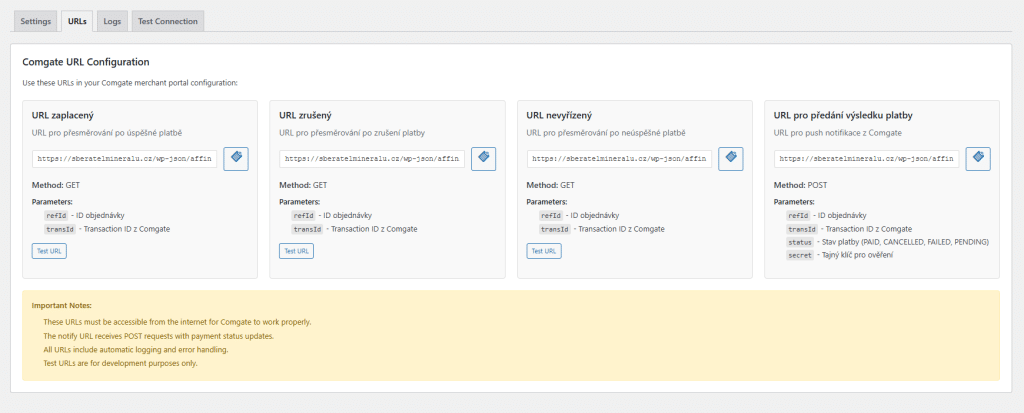Click the URL pro předání výsledku platby title
The image size is (1024, 413).
pyautogui.click(x=843, y=116)
